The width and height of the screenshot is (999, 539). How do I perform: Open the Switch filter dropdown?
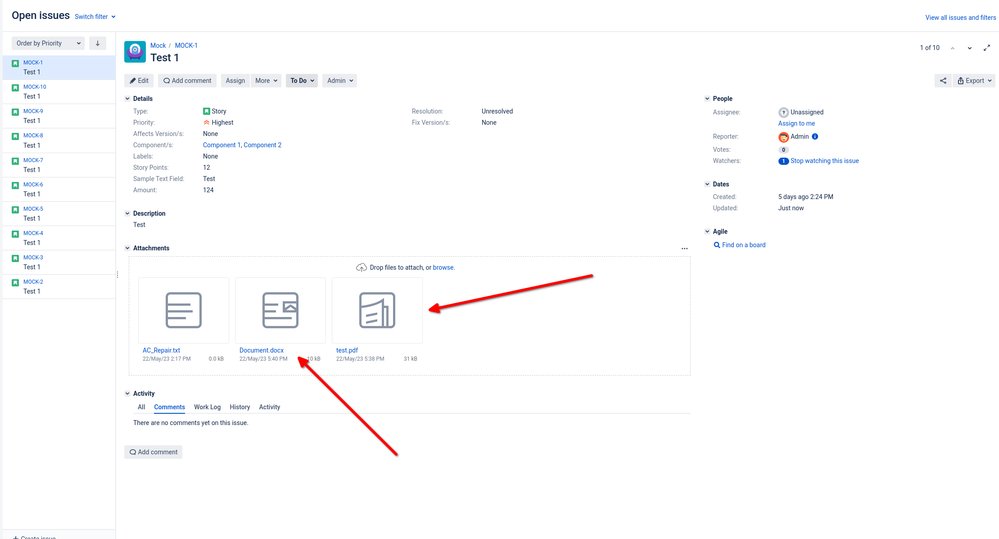pos(95,17)
